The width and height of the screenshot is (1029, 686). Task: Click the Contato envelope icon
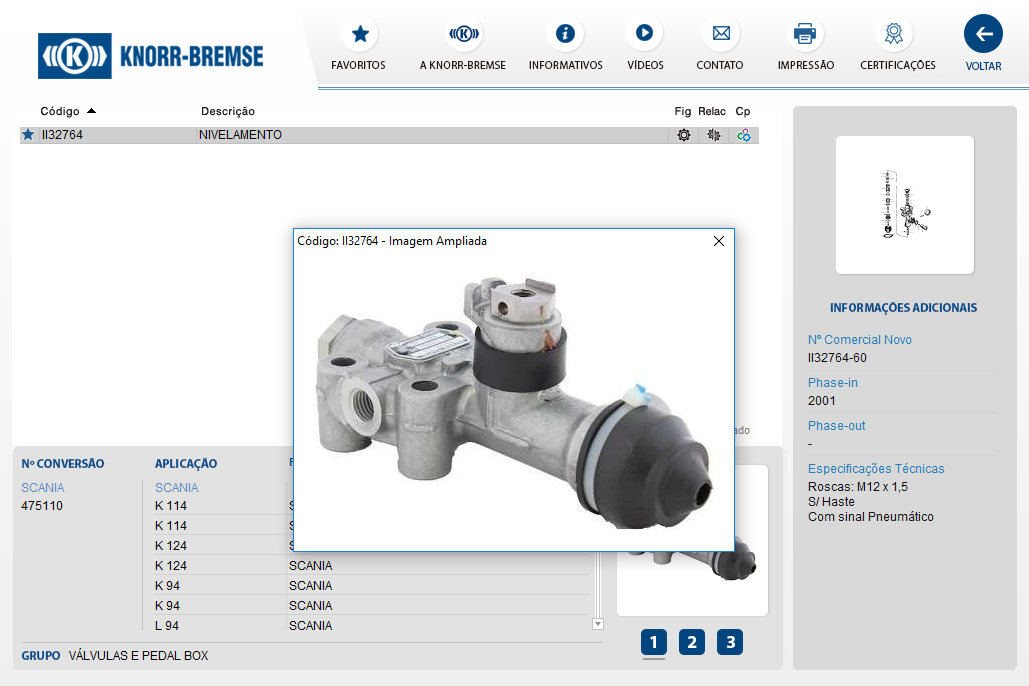click(x=720, y=34)
